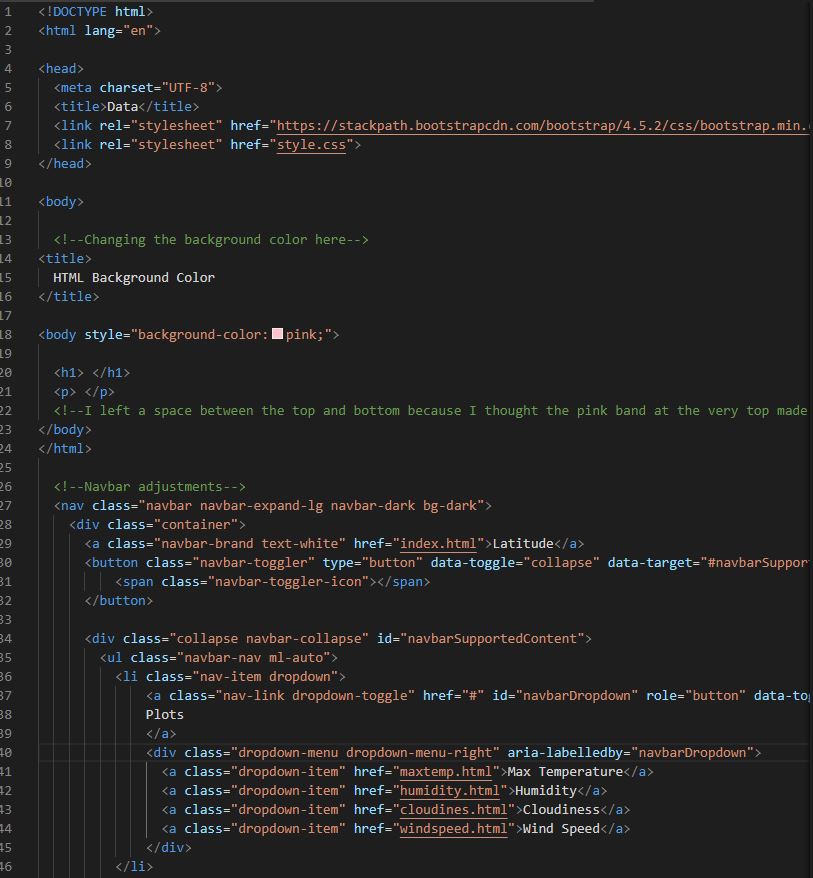Click the "Wind Speed" dropdown item text

coord(561,829)
